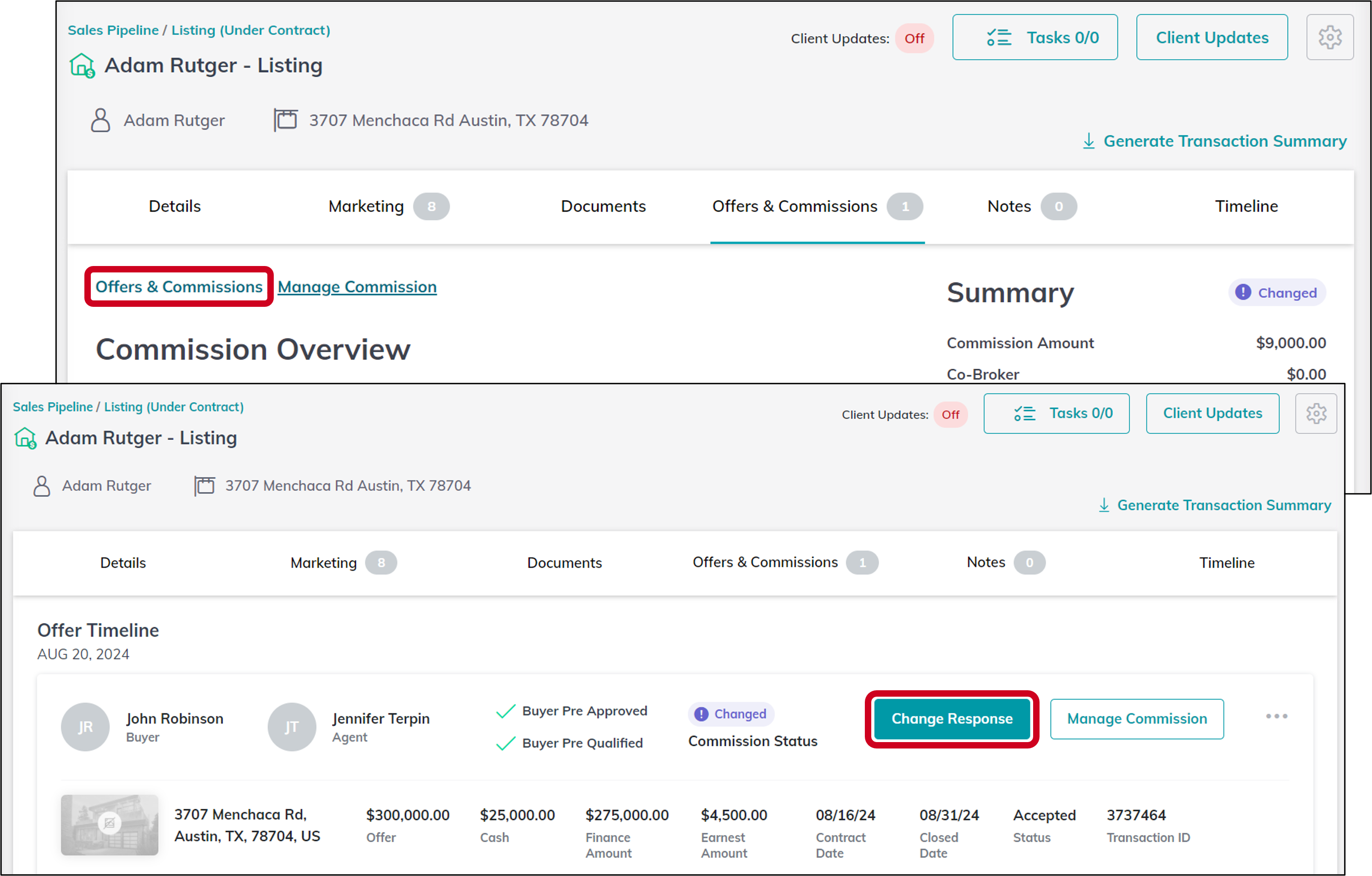Open John Robinson's JR avatar
This screenshot has height=876, width=1372.
click(x=85, y=726)
